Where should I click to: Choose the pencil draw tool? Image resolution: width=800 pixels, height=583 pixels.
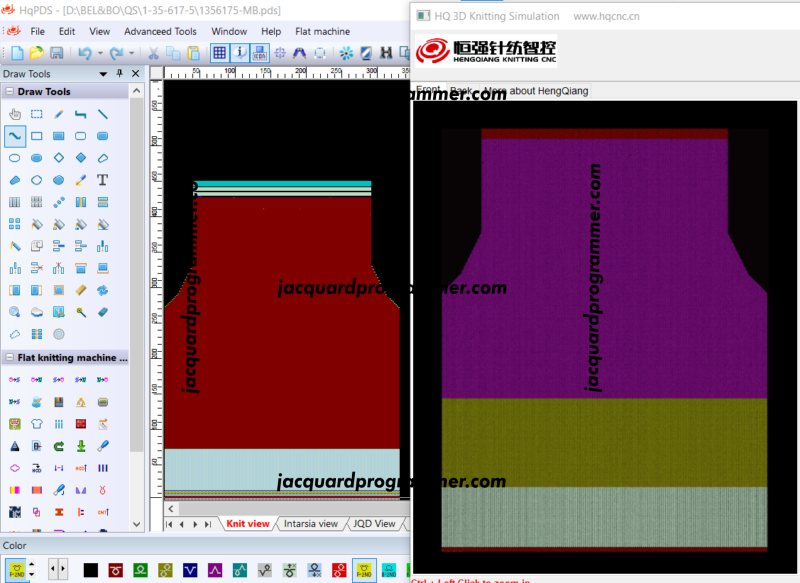[x=59, y=114]
